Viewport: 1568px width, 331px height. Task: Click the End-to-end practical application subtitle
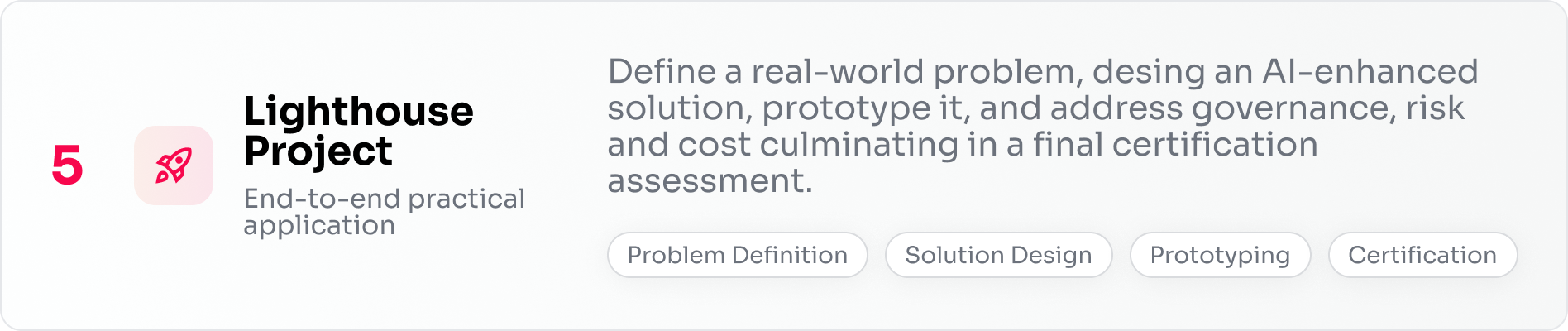[384, 212]
